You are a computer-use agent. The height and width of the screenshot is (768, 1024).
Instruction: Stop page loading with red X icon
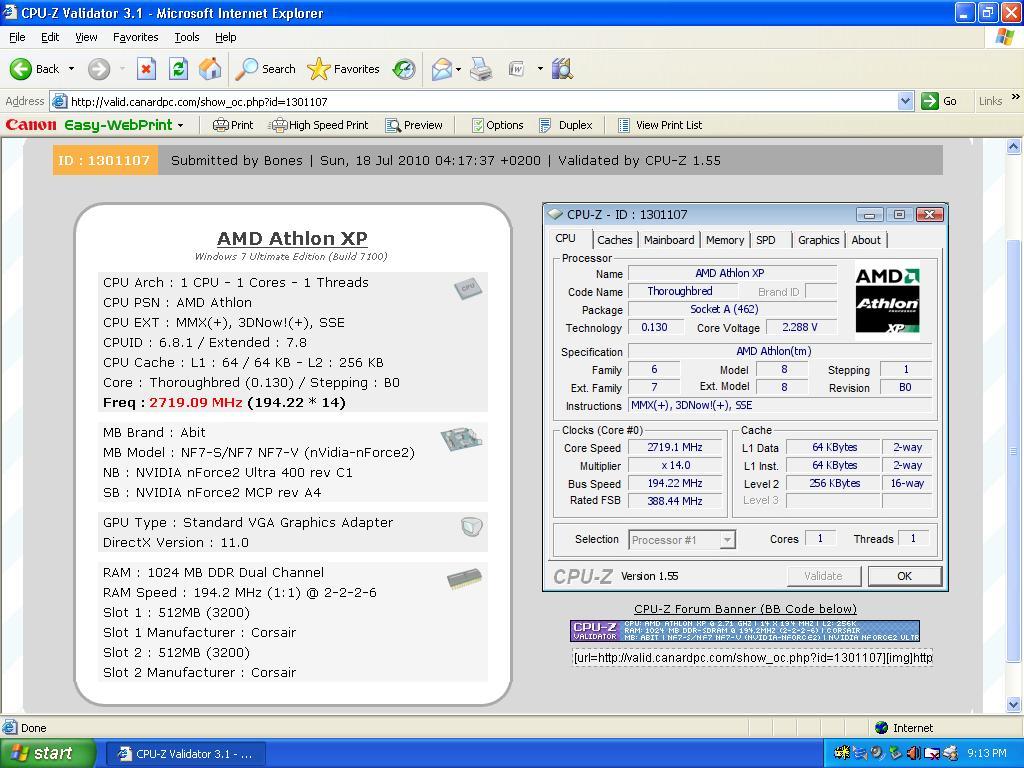pyautogui.click(x=146, y=69)
